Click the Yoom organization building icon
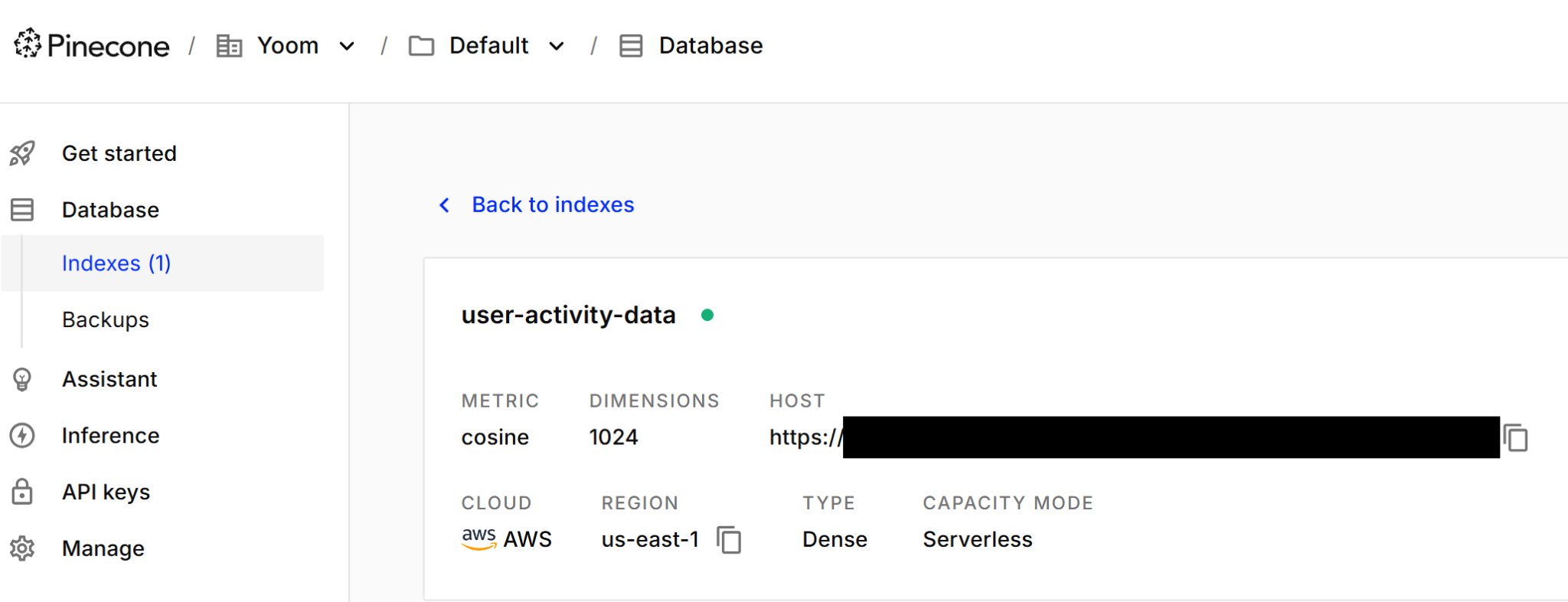 pyautogui.click(x=229, y=46)
